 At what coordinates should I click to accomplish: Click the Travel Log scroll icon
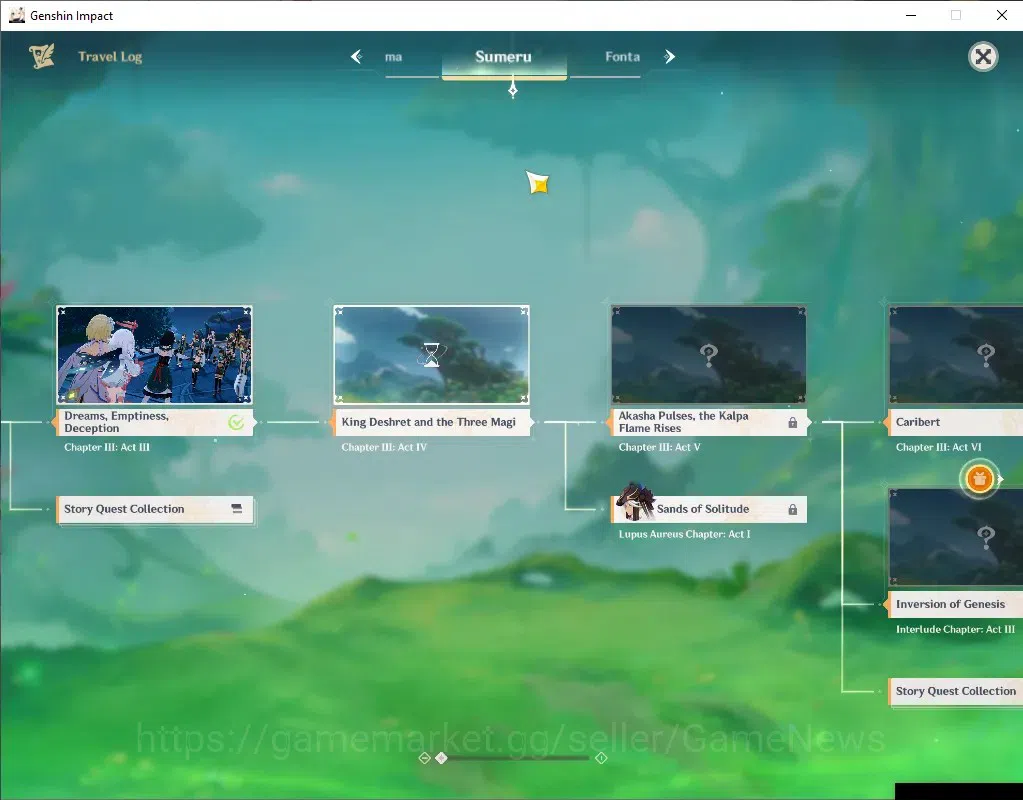point(42,57)
